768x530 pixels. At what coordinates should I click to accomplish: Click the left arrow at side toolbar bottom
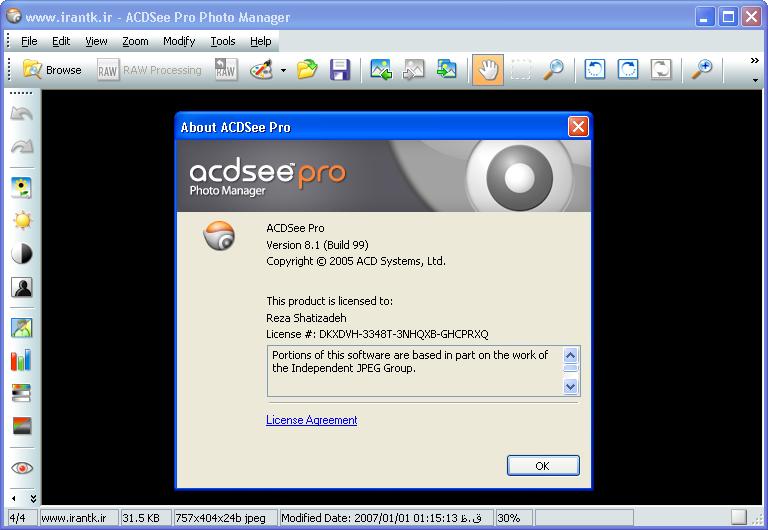[14, 499]
